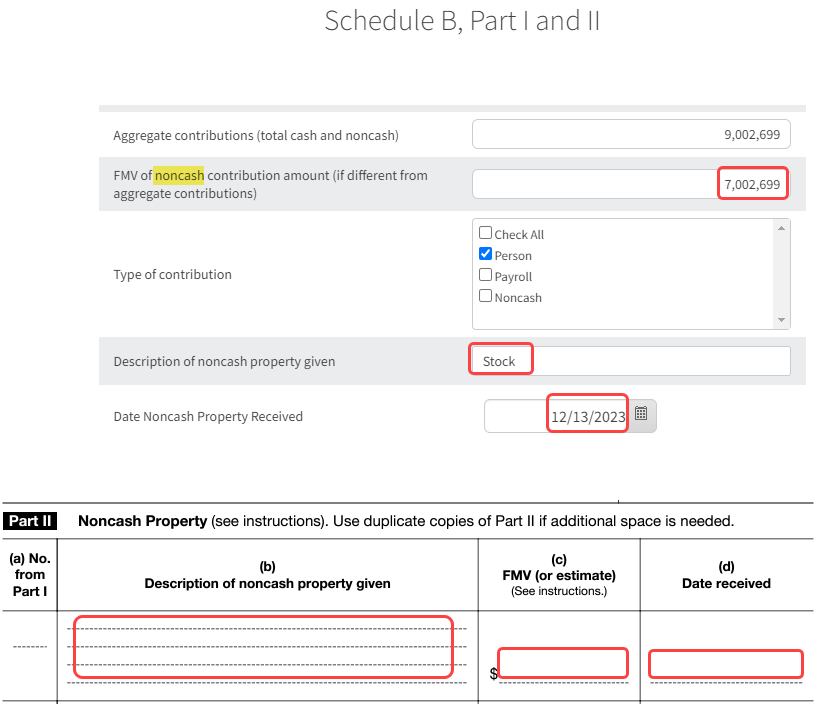
Task: Tick the Check All checkbox
Action: pos(486,233)
